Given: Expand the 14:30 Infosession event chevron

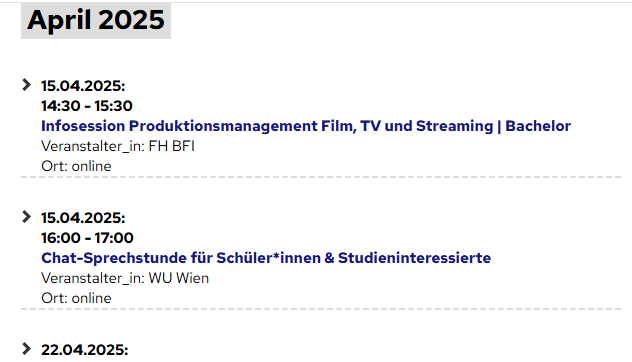Looking at the screenshot, I should tap(27, 85).
